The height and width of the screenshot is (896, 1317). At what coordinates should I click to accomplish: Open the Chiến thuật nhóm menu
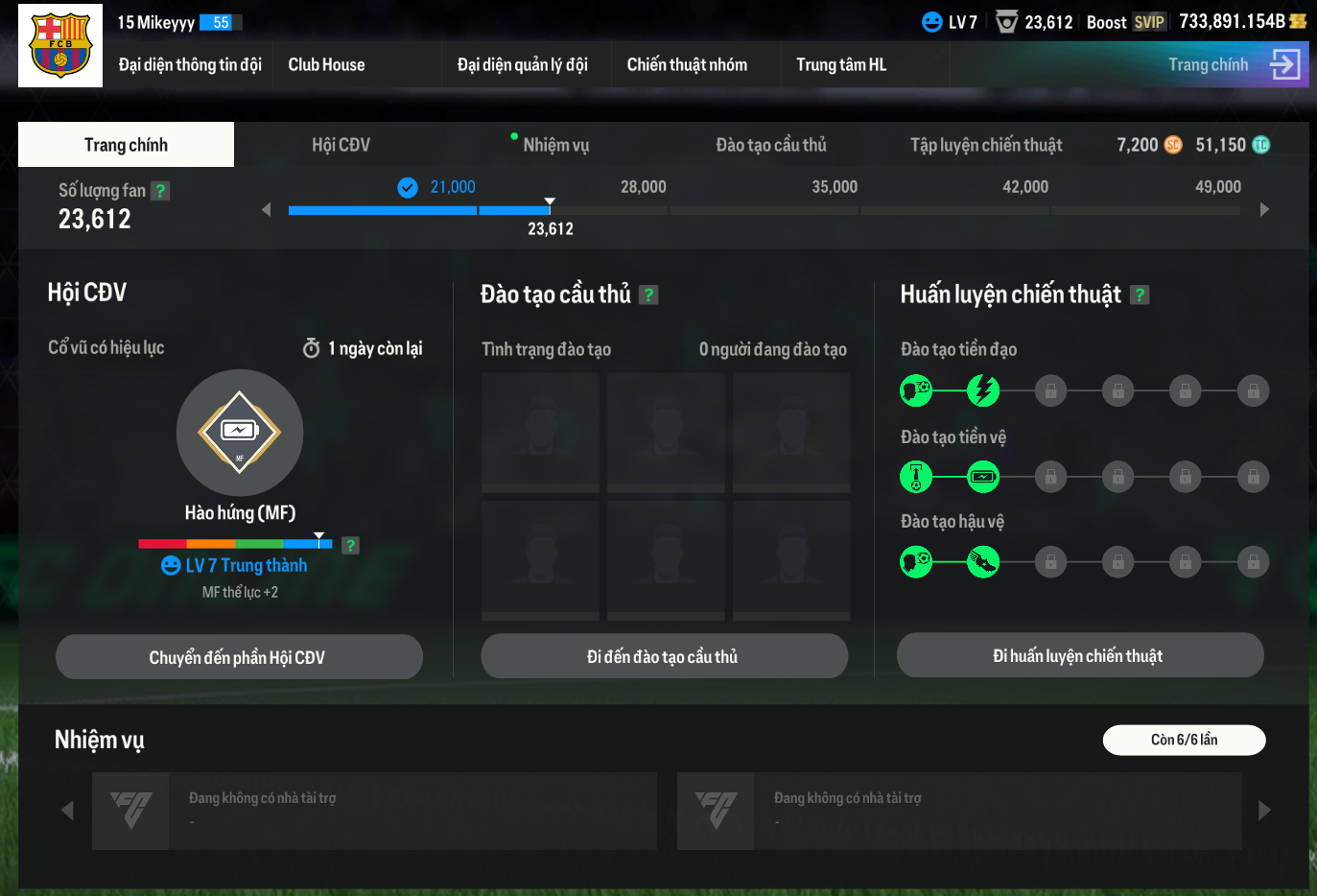[687, 64]
